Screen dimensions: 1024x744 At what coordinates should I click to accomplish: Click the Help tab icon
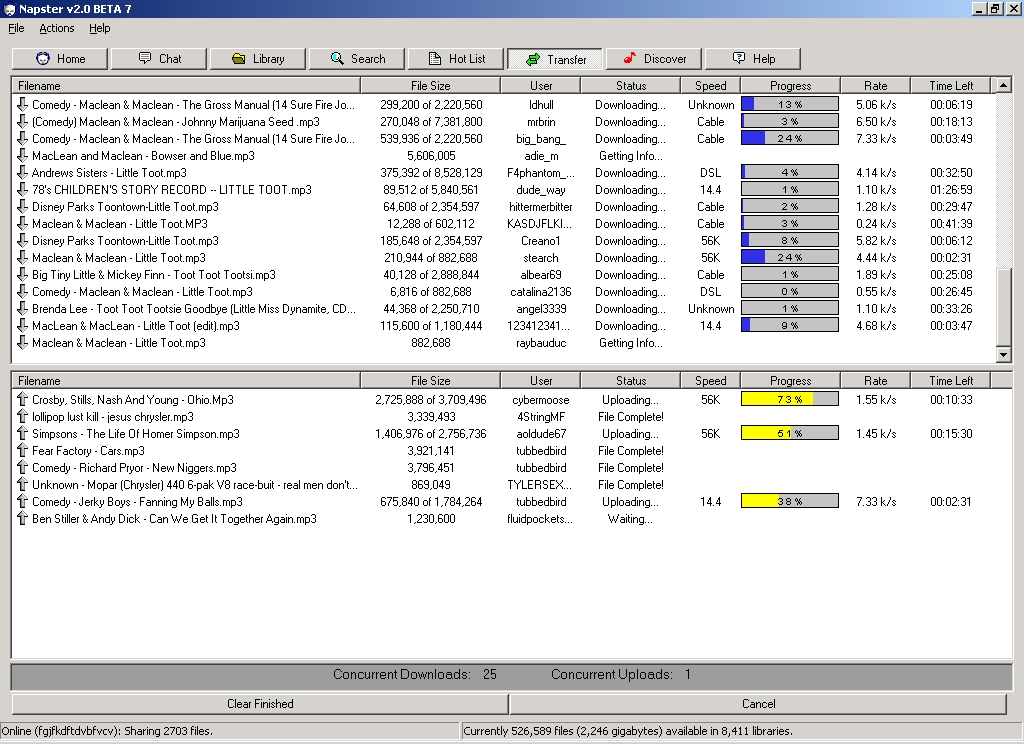pos(739,59)
